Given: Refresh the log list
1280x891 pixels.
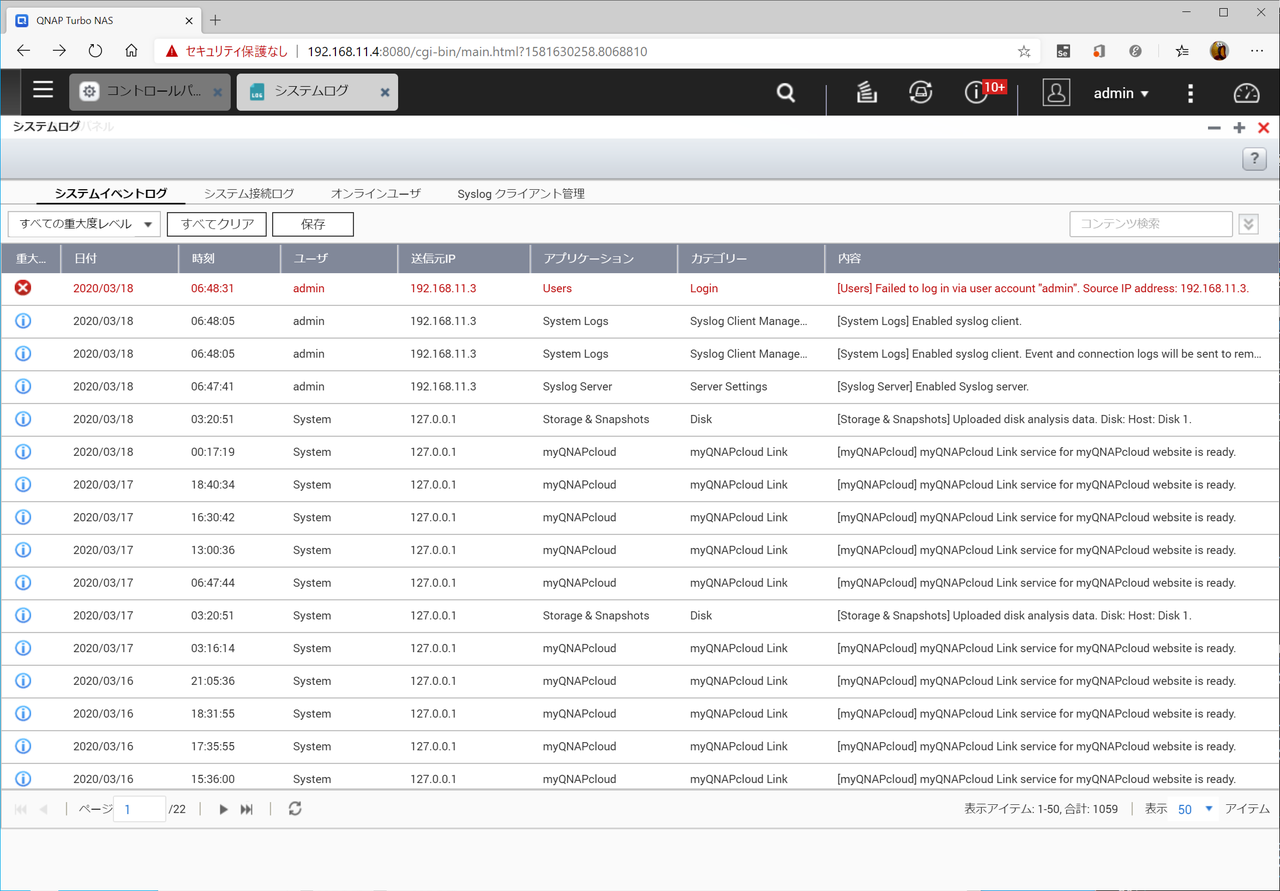Looking at the screenshot, I should [x=295, y=808].
